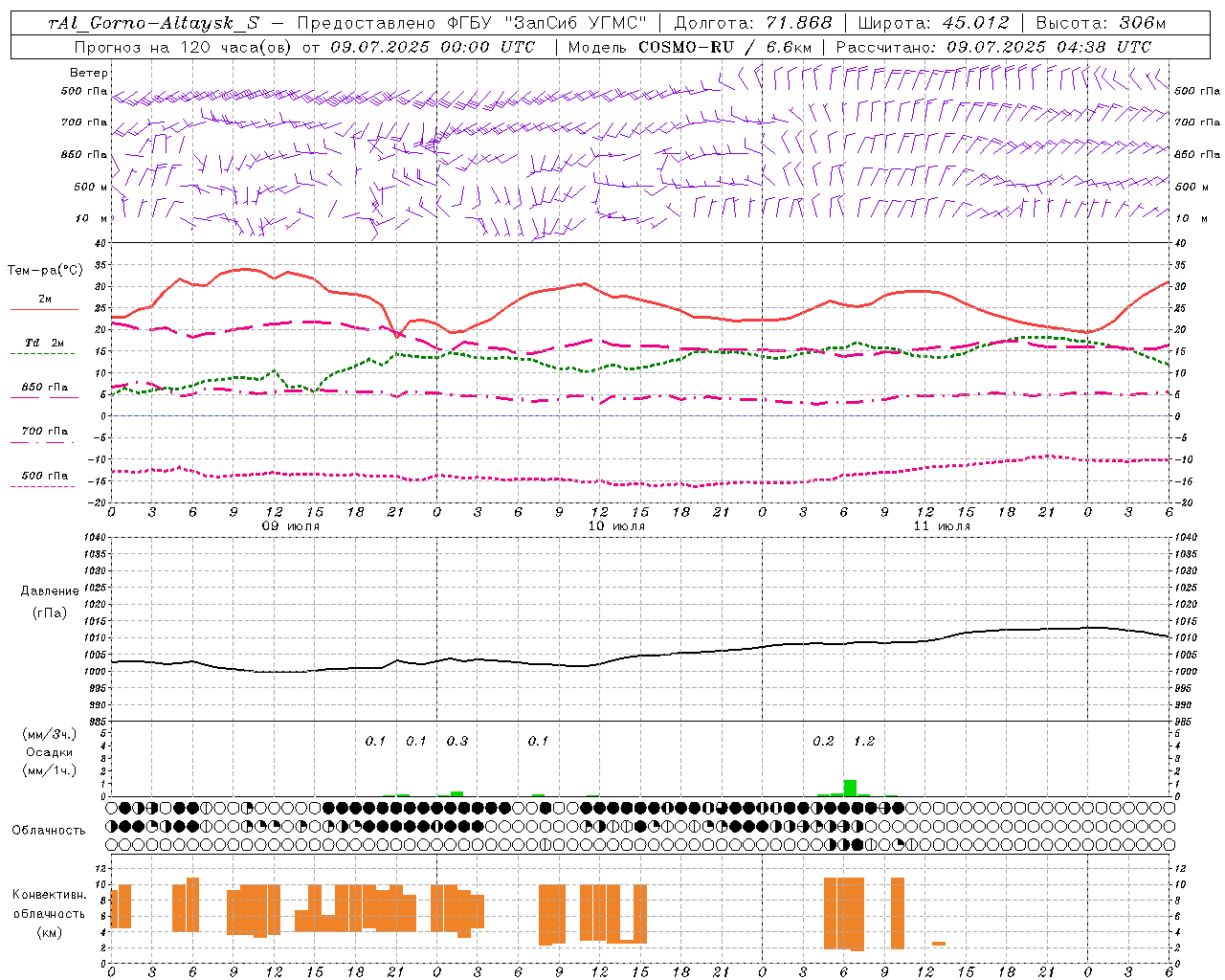Click the 09 июля date label
The width and height of the screenshot is (1225, 980).
[291, 526]
